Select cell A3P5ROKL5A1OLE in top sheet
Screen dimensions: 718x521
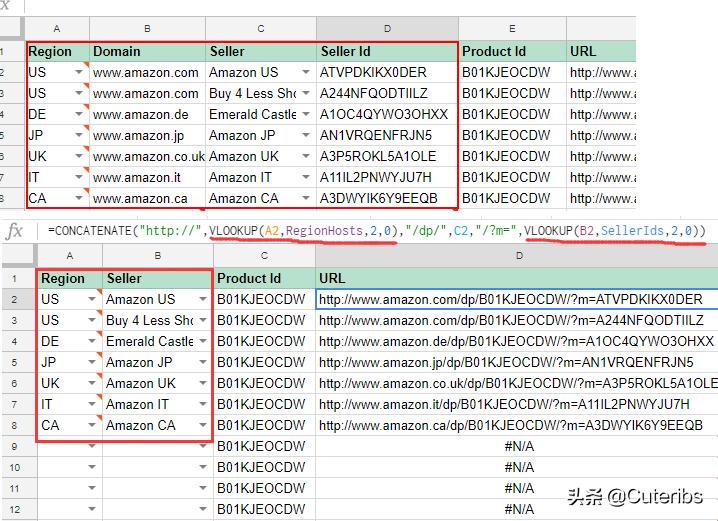point(387,157)
